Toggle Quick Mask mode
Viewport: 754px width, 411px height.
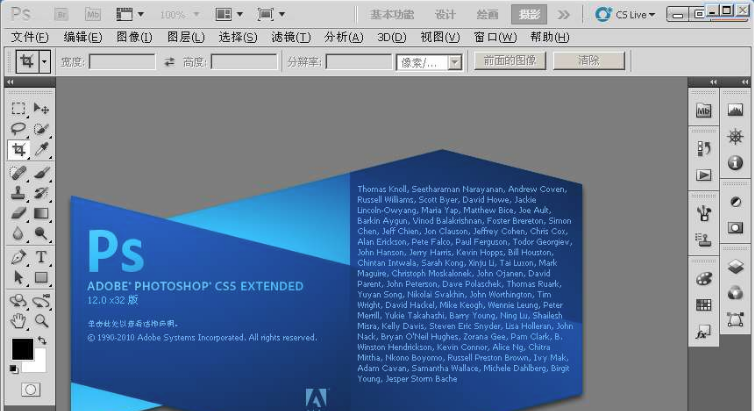(x=30, y=389)
